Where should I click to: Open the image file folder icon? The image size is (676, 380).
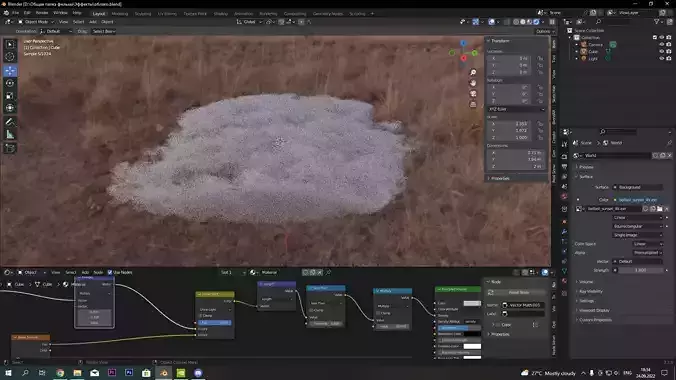point(660,209)
